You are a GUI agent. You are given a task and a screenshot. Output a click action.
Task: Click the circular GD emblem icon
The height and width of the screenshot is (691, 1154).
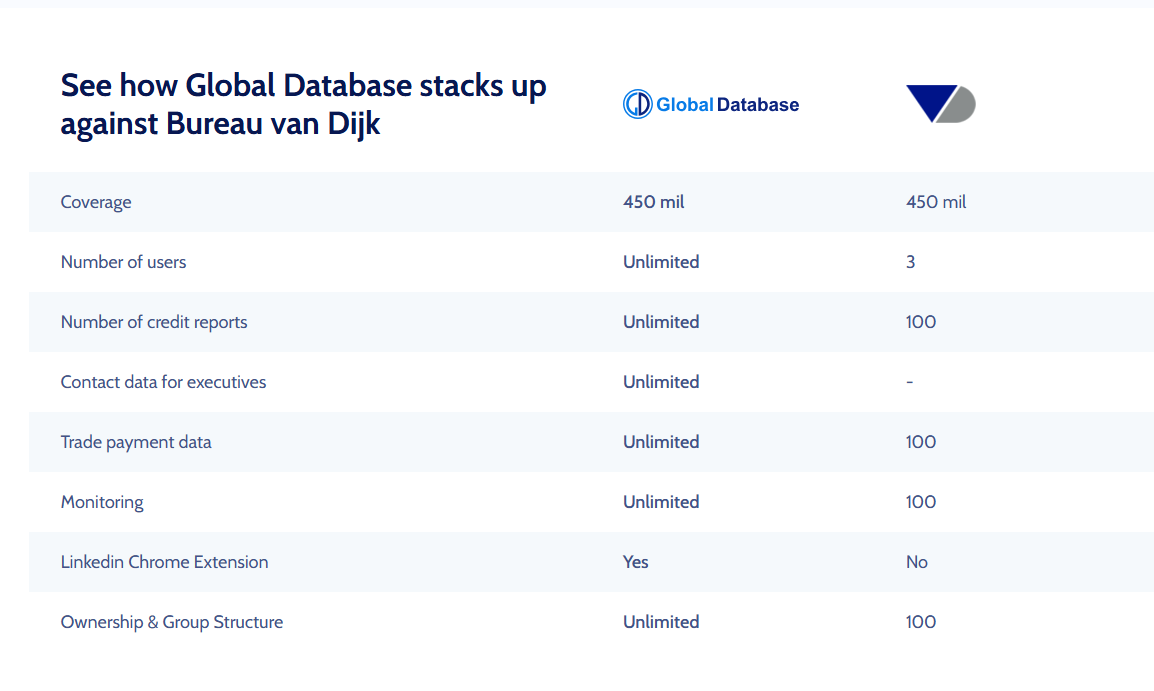pyautogui.click(x=637, y=104)
